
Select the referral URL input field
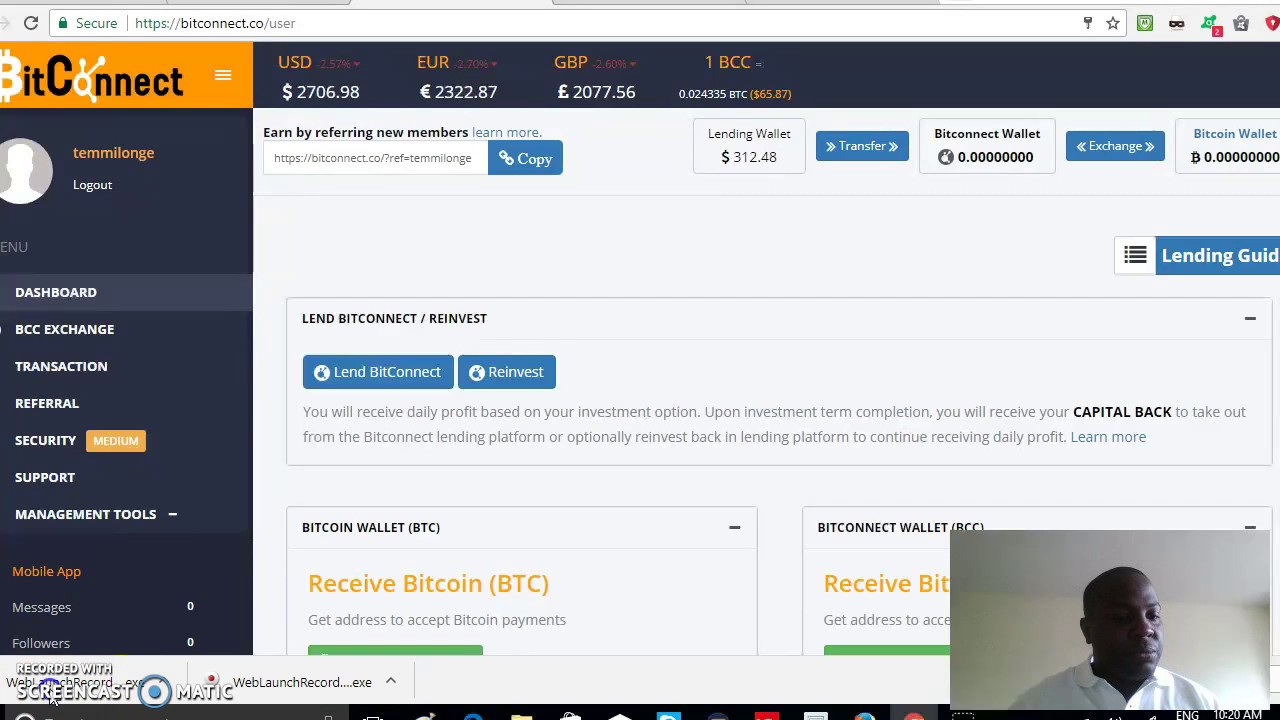(375, 158)
